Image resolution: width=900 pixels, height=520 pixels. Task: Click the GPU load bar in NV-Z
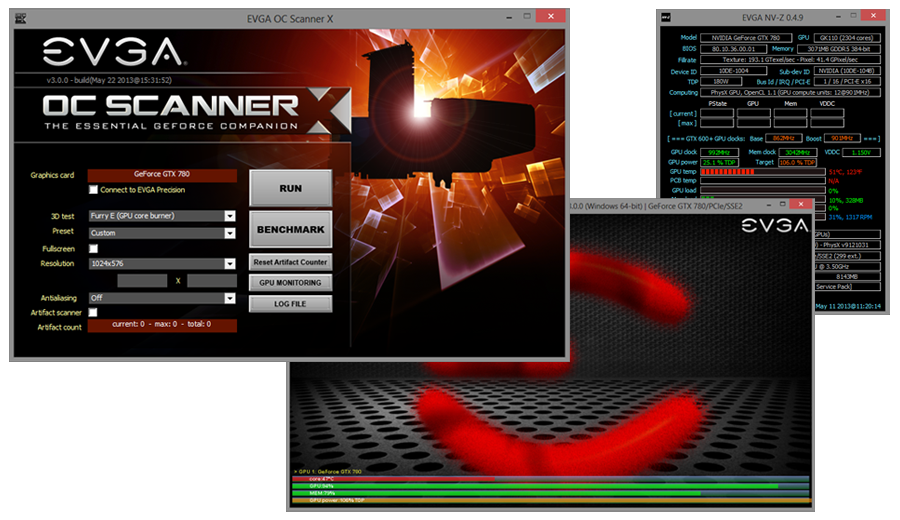pos(763,190)
